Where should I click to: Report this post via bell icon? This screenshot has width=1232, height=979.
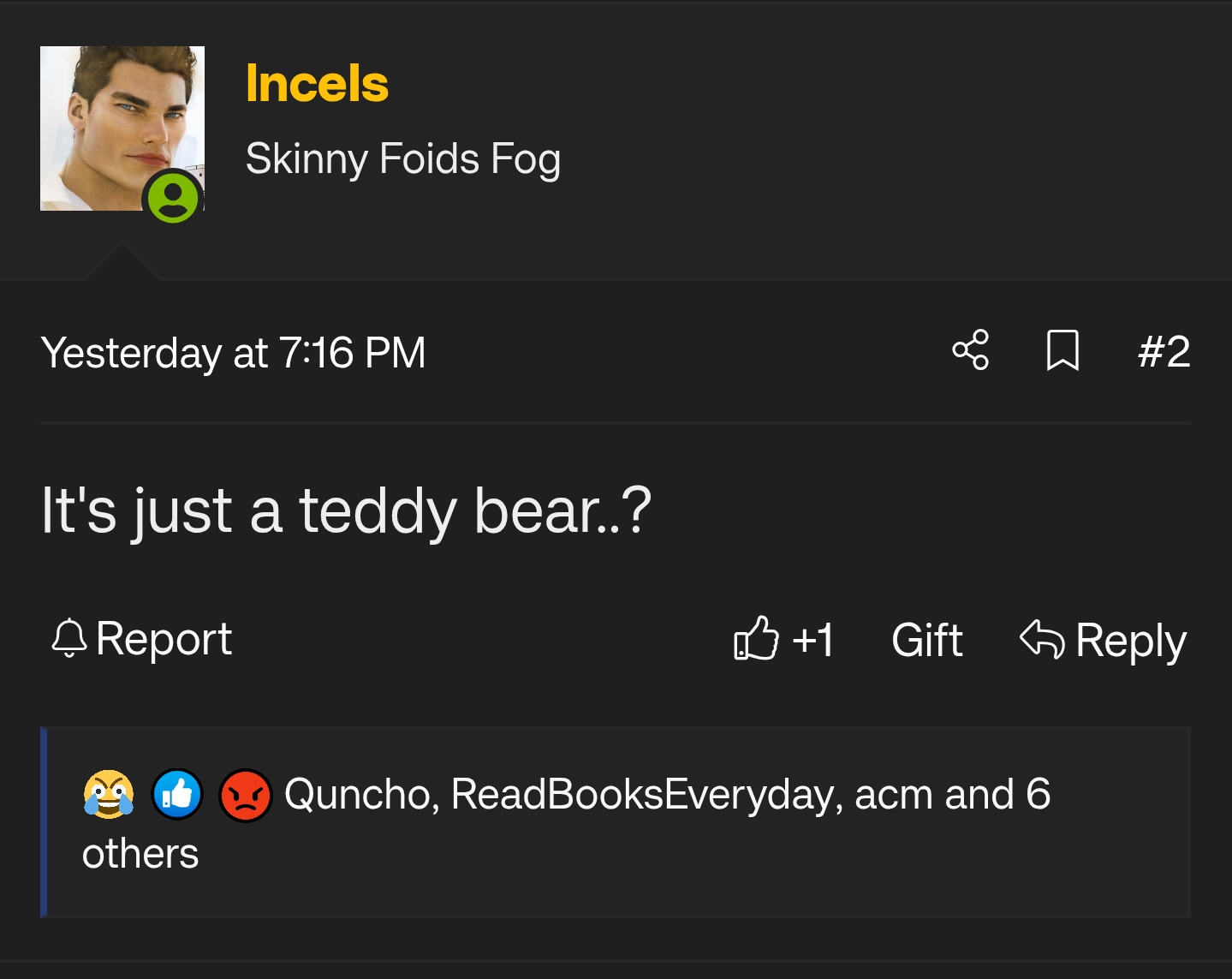click(x=142, y=639)
